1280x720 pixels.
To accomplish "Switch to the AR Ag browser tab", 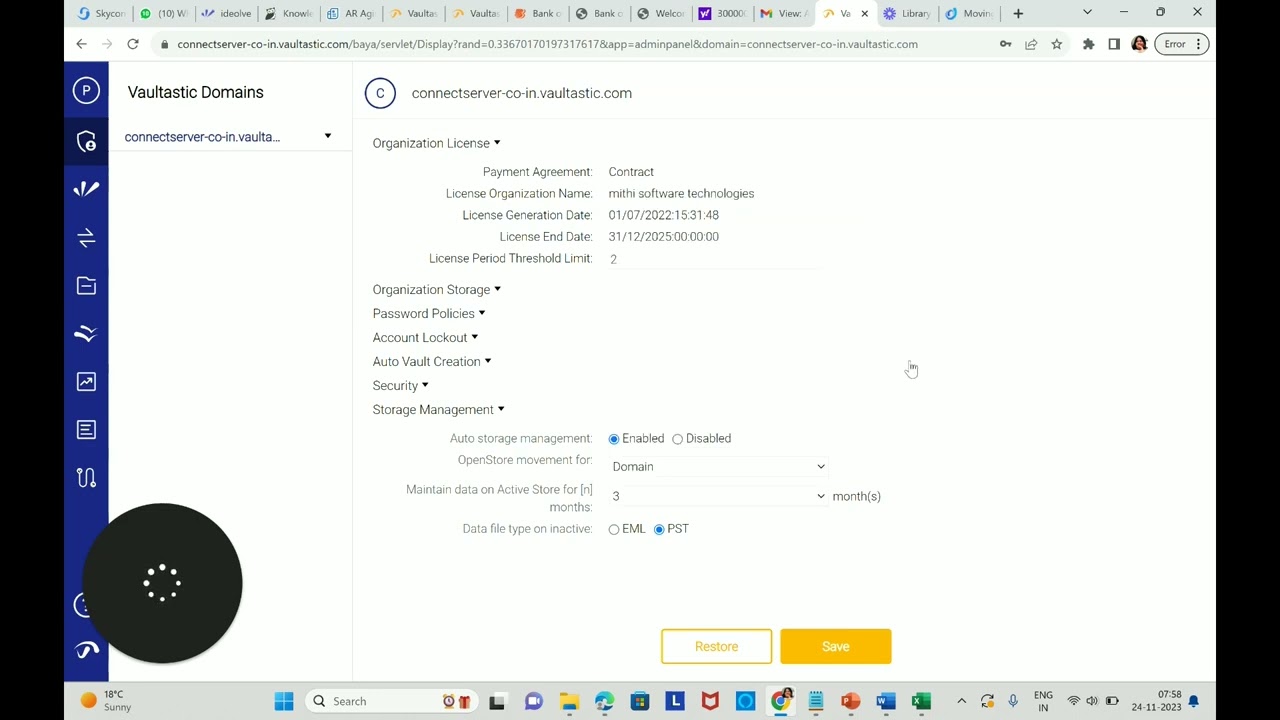I will [350, 13].
